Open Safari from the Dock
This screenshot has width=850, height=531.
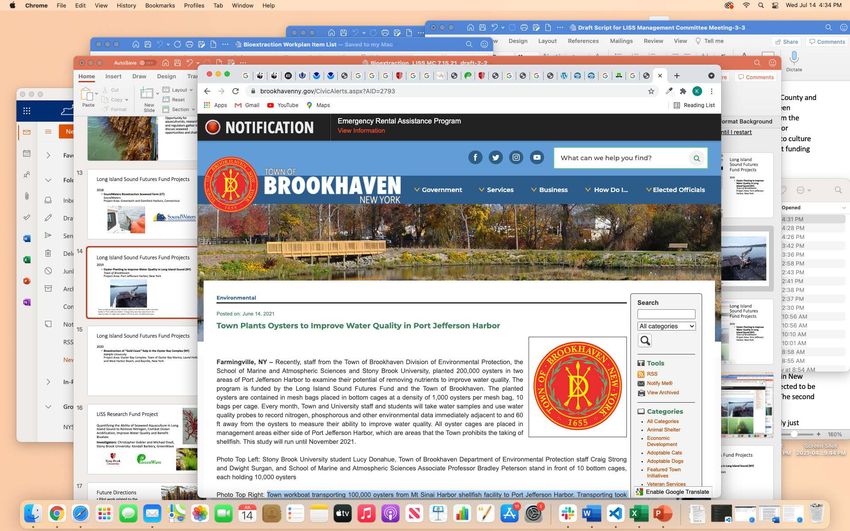point(81,513)
